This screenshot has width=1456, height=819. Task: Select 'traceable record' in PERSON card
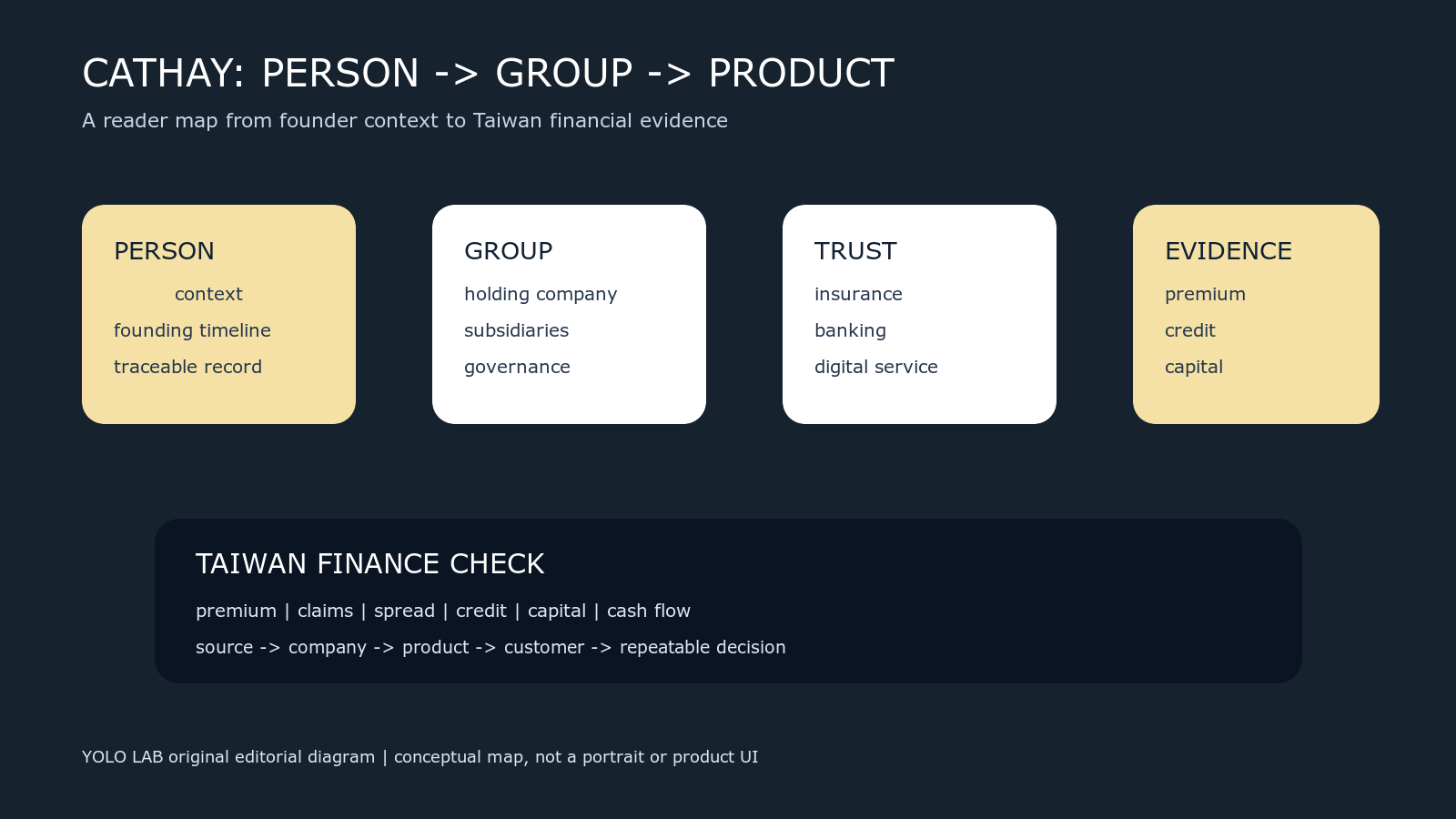[187, 367]
